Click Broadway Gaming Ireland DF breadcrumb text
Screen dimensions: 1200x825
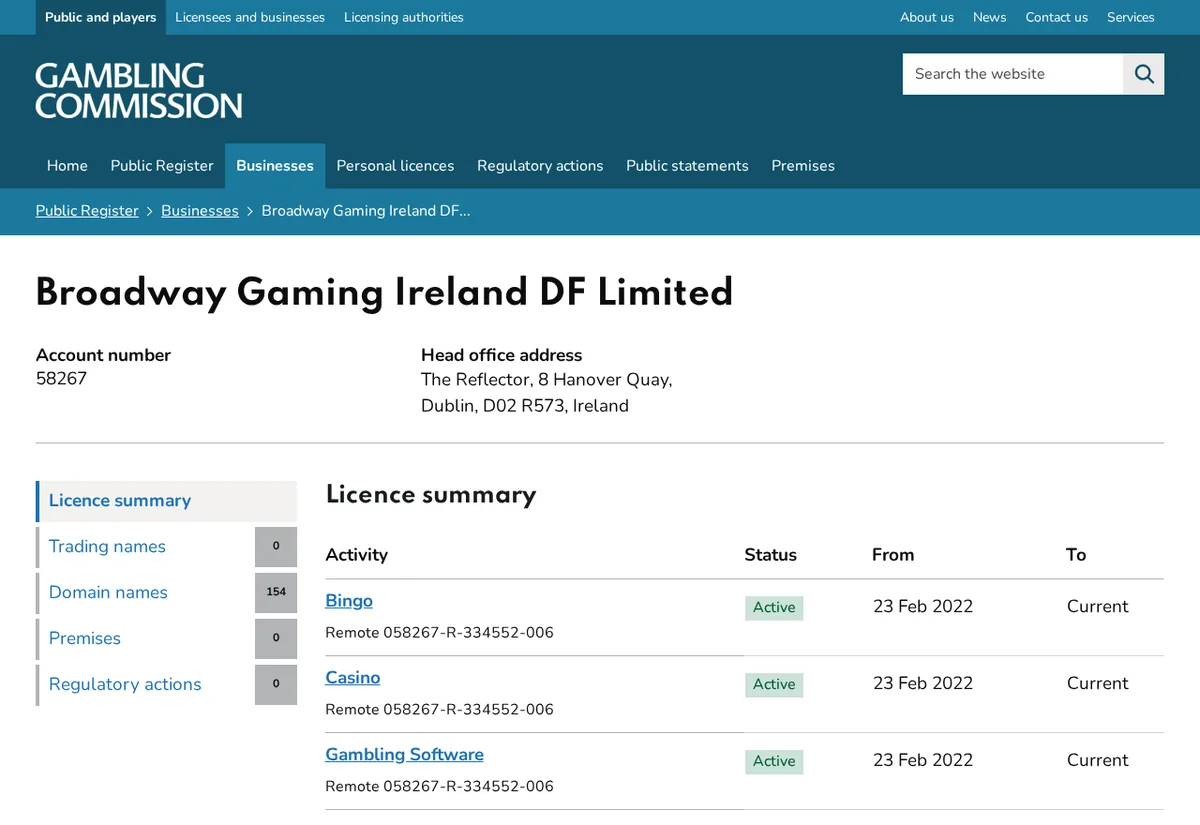pyautogui.click(x=366, y=211)
